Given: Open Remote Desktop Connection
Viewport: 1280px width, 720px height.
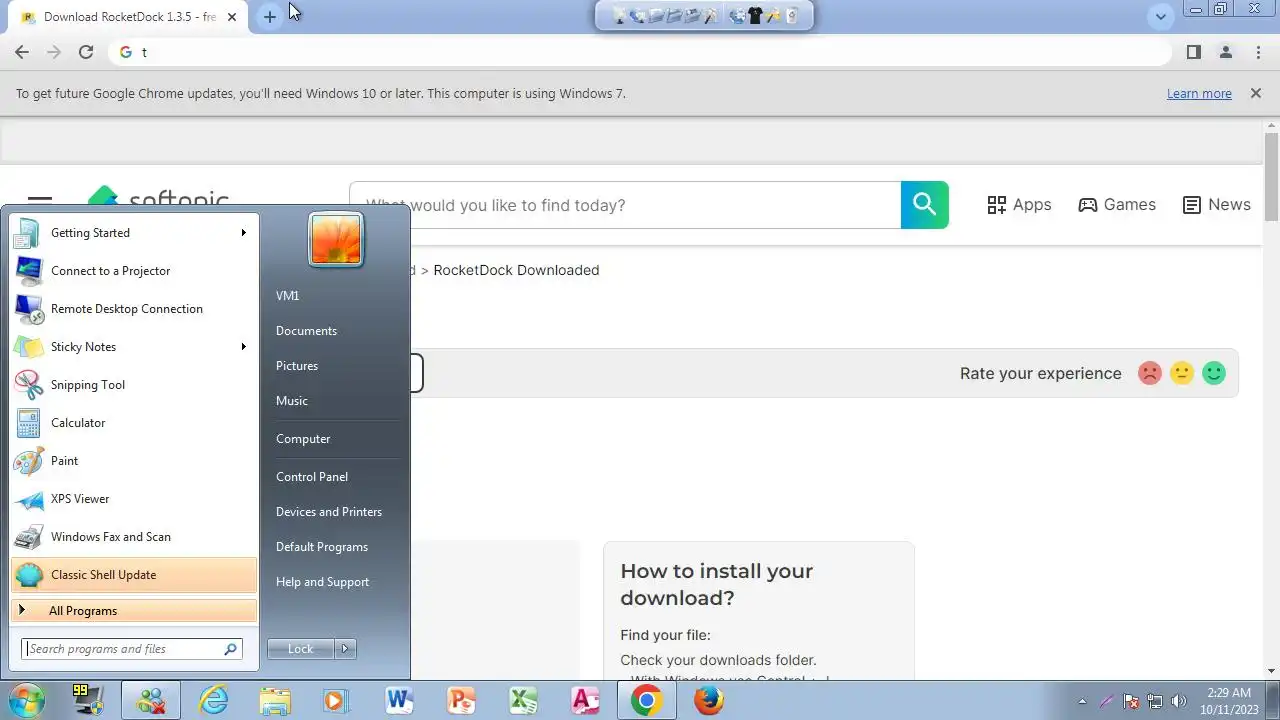Looking at the screenshot, I should tap(132, 309).
